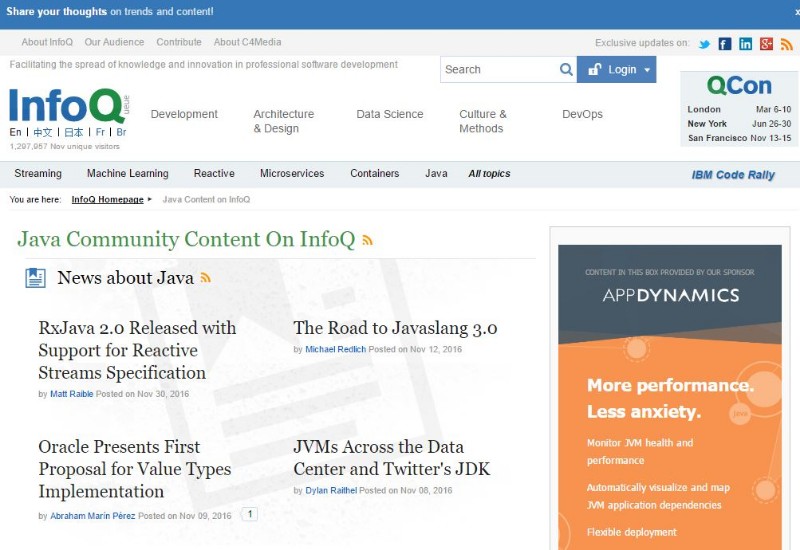Click the search magnifier icon

(x=566, y=69)
